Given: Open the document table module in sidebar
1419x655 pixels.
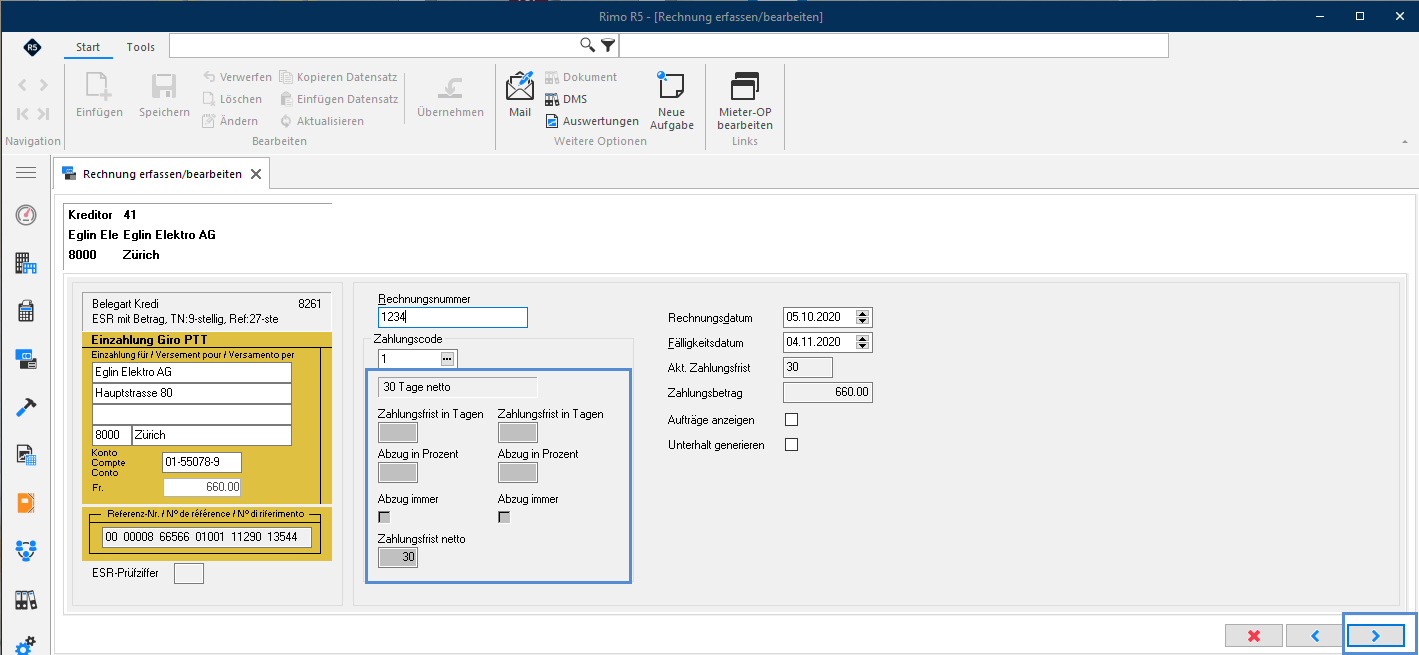Looking at the screenshot, I should pyautogui.click(x=26, y=455).
